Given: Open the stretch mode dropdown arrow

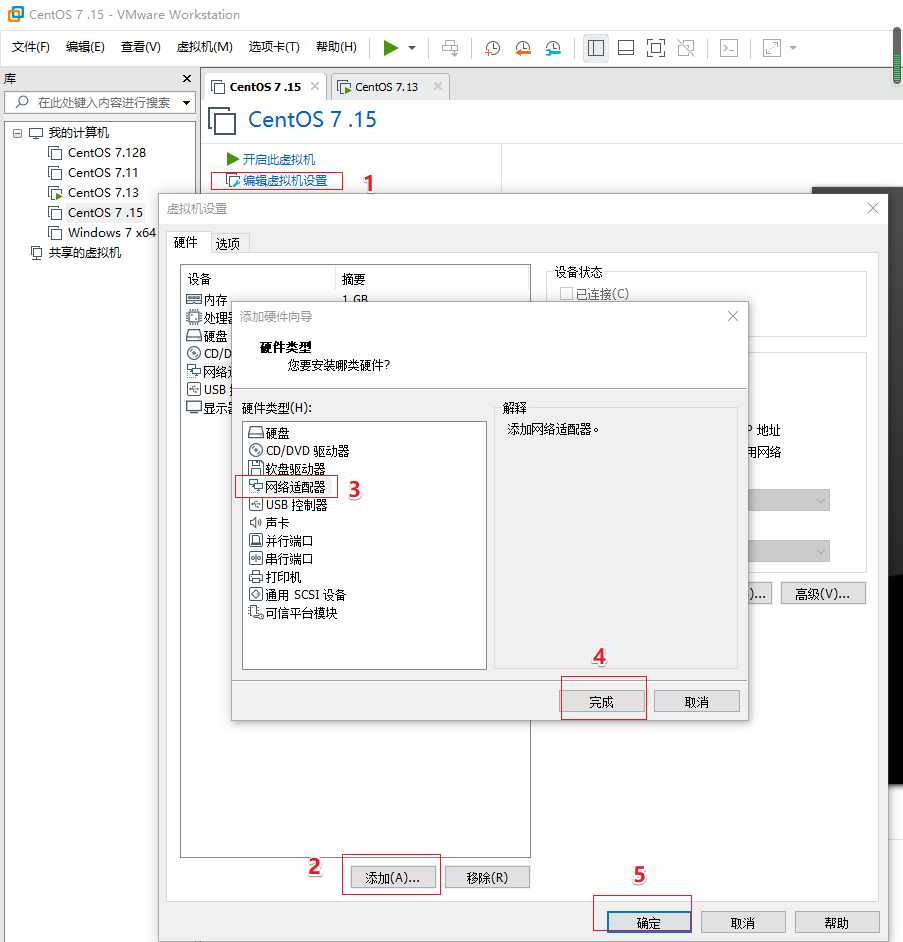Looking at the screenshot, I should click(791, 47).
